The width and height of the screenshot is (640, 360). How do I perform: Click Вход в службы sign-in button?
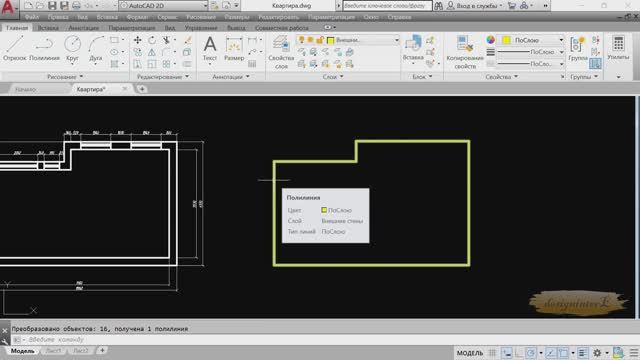[x=475, y=6]
